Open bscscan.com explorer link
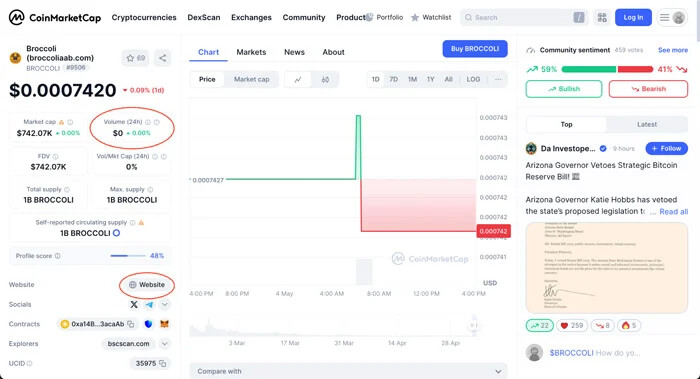This screenshot has height=379, width=700. coord(129,344)
